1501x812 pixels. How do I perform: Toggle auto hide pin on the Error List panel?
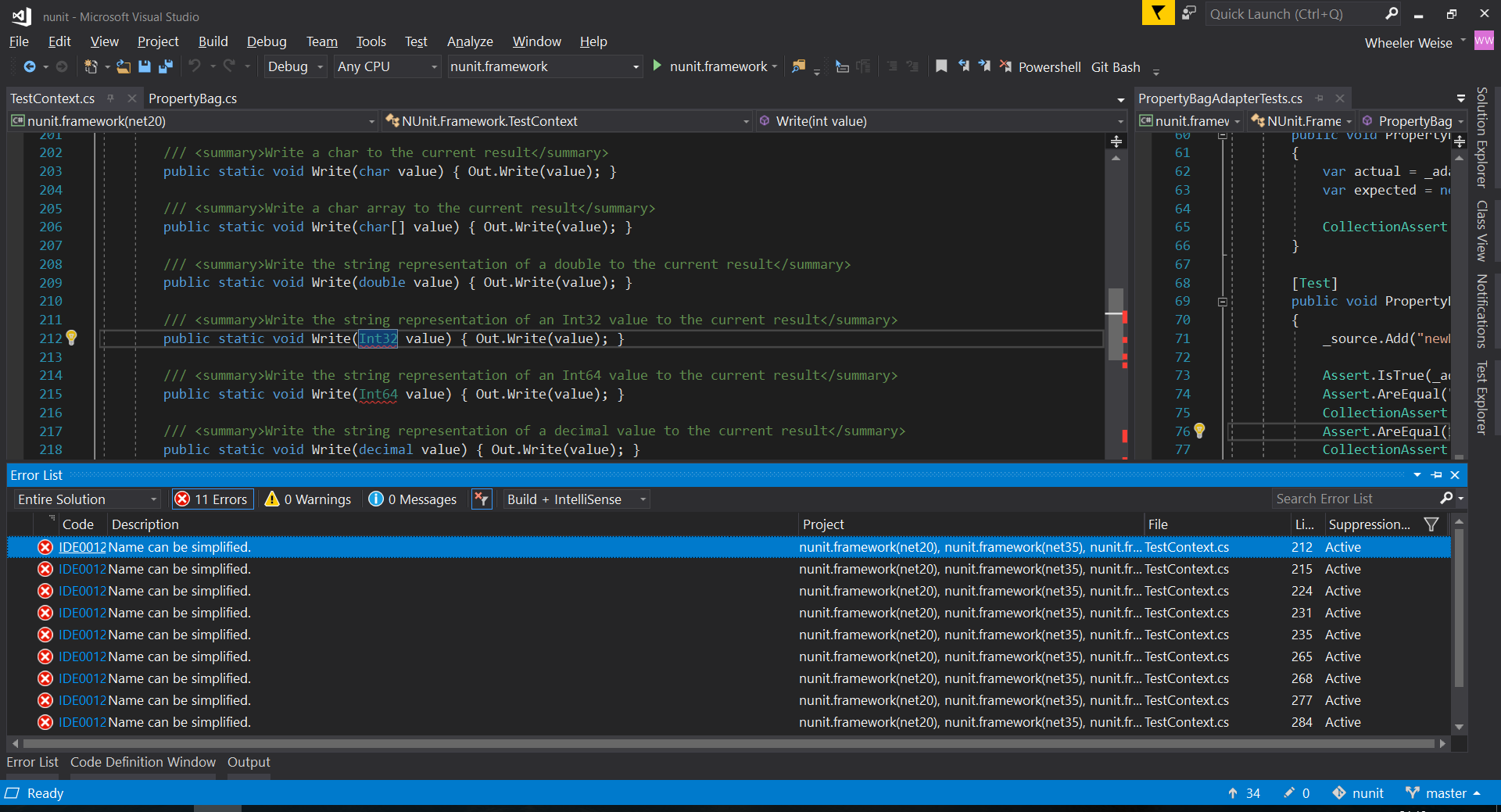[1436, 475]
